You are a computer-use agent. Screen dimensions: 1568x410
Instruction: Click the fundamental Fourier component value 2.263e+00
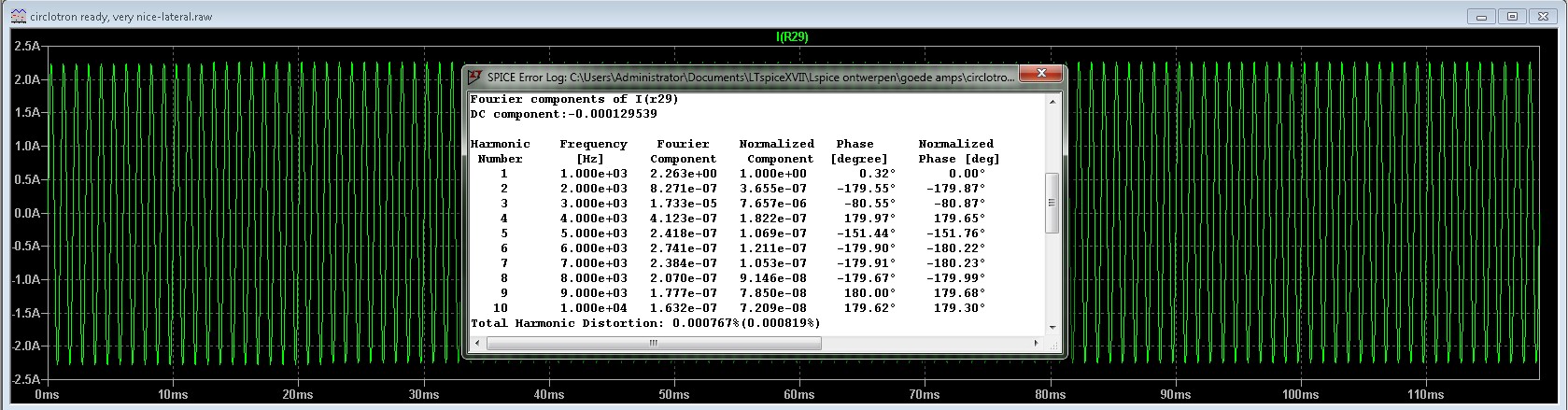tap(684, 174)
